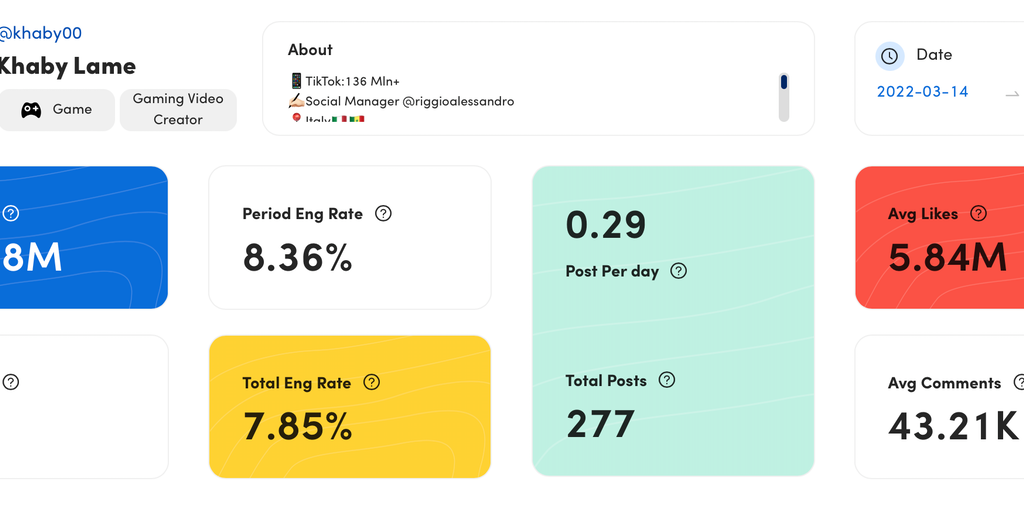Click the help icon beside Total Eng Rate
Image resolution: width=1024 pixels, height=512 pixels.
pos(372,382)
